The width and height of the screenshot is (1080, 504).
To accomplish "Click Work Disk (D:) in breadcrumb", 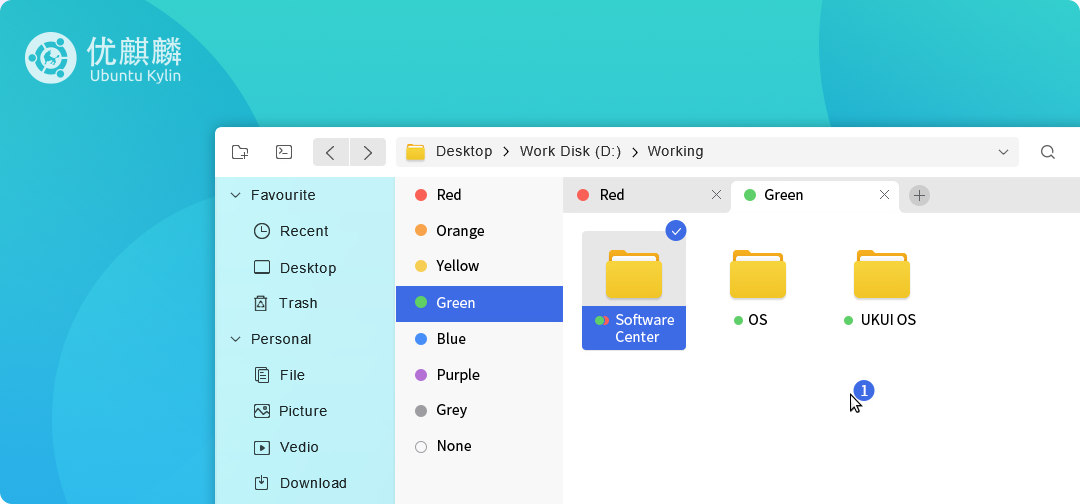I will pos(570,152).
